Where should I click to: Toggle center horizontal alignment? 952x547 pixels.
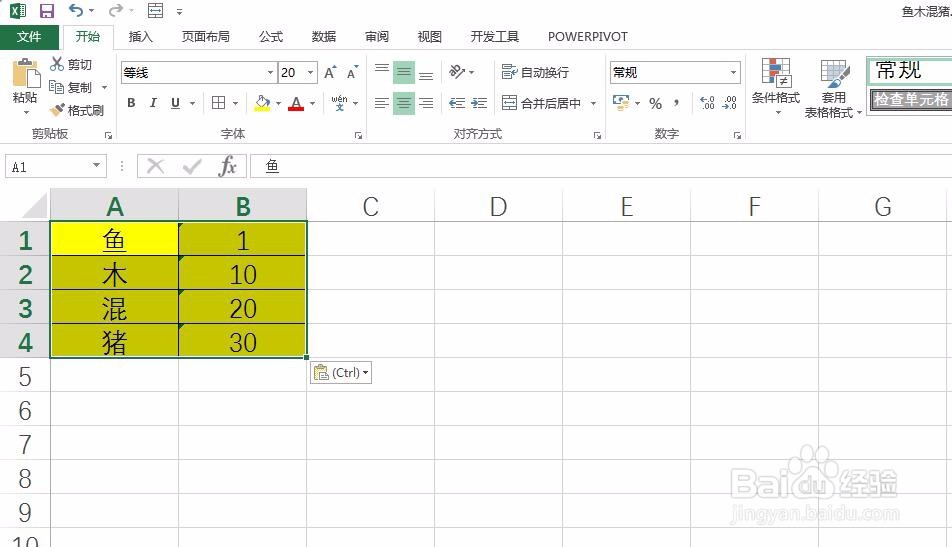[404, 103]
